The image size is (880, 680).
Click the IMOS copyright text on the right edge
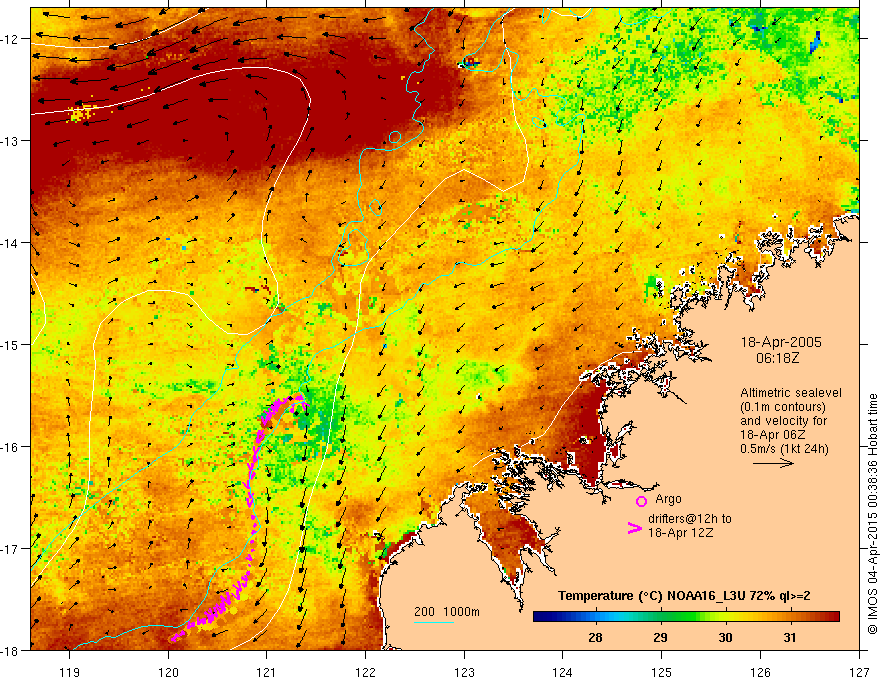click(x=872, y=514)
